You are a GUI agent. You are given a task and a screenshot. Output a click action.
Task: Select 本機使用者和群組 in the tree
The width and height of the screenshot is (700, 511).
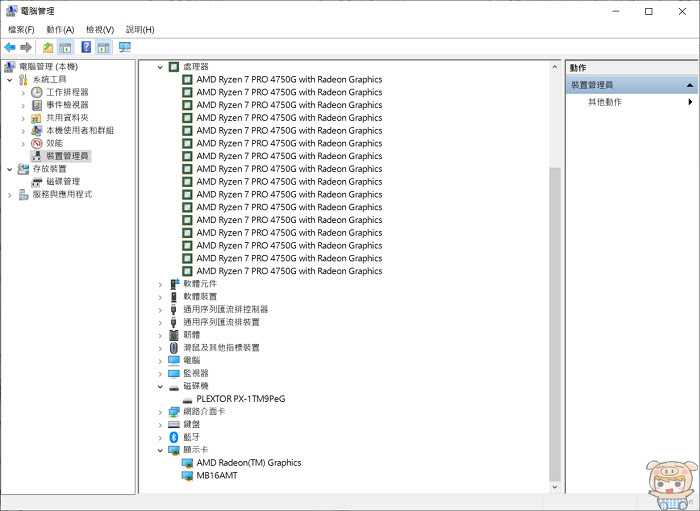[x=80, y=130]
